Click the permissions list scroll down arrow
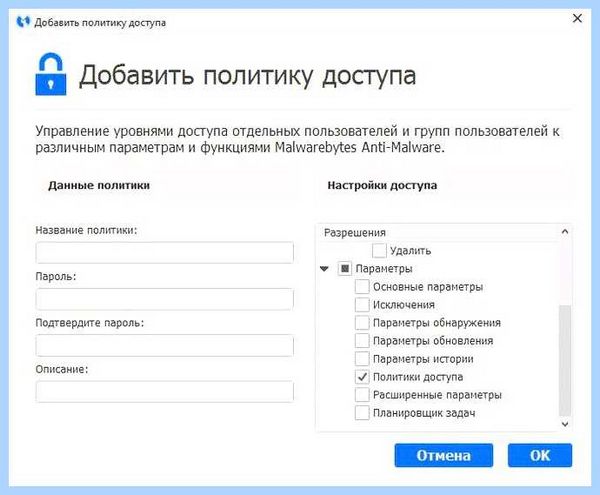 [565, 424]
